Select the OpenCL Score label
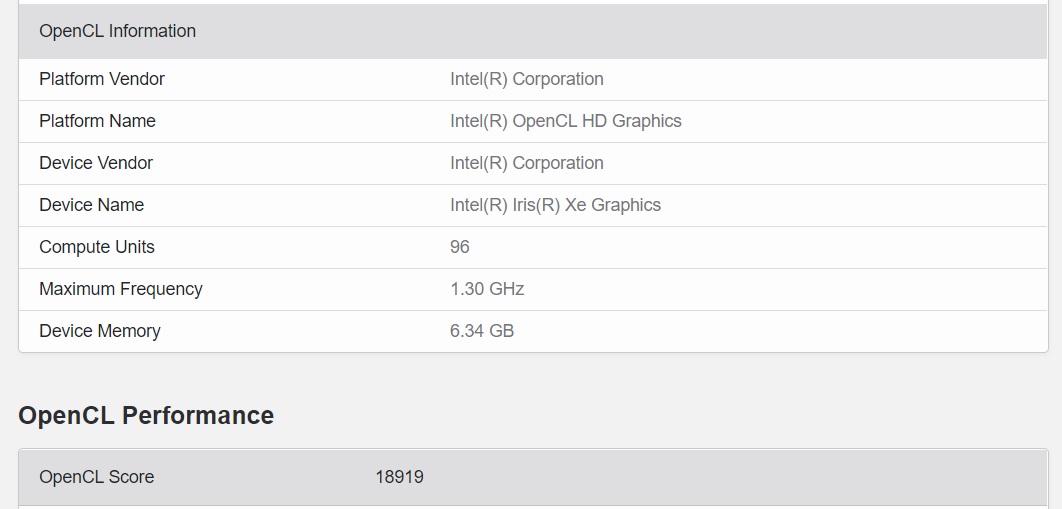This screenshot has height=509, width=1062. [97, 477]
